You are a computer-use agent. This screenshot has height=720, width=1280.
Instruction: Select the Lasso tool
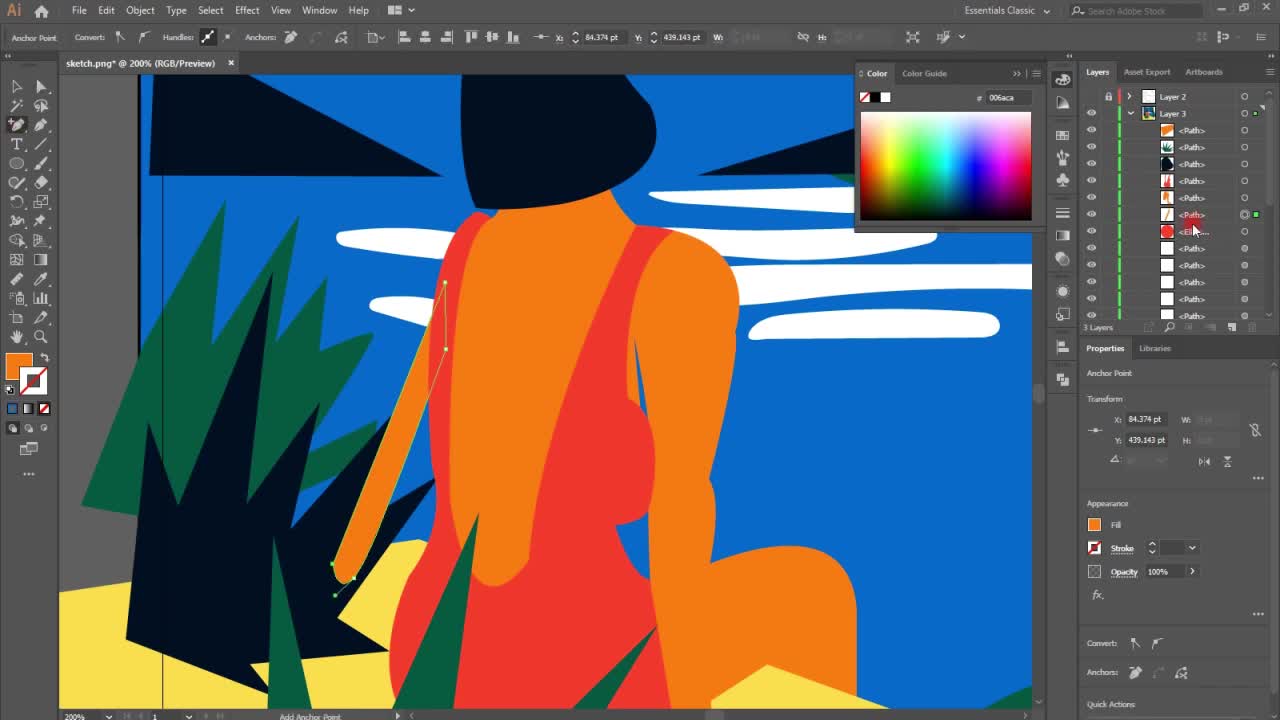[41, 106]
